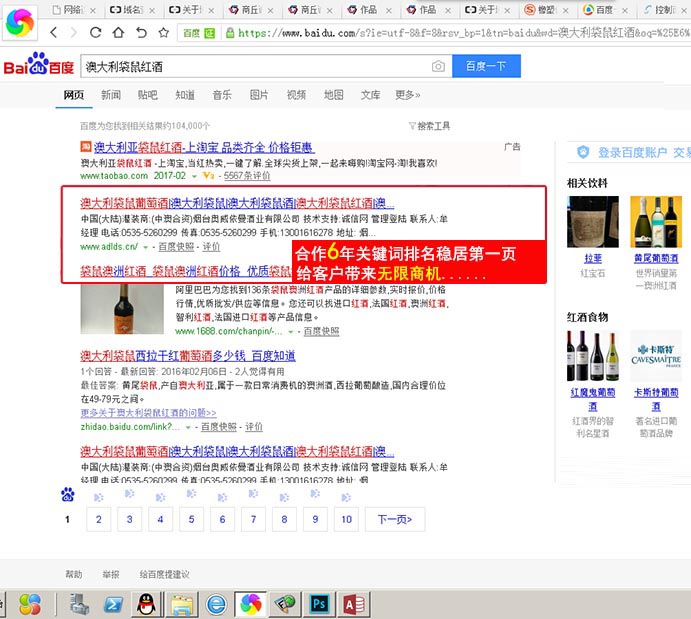Viewport: 691px width, 619px height.
Task: Open the 举报 footer link
Action: (111, 574)
